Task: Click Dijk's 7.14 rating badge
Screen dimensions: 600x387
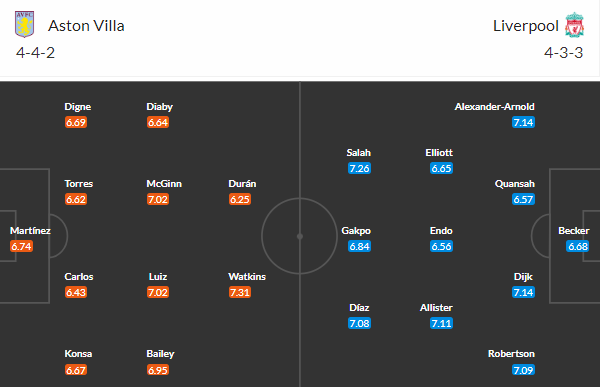Action: pyautogui.click(x=523, y=292)
